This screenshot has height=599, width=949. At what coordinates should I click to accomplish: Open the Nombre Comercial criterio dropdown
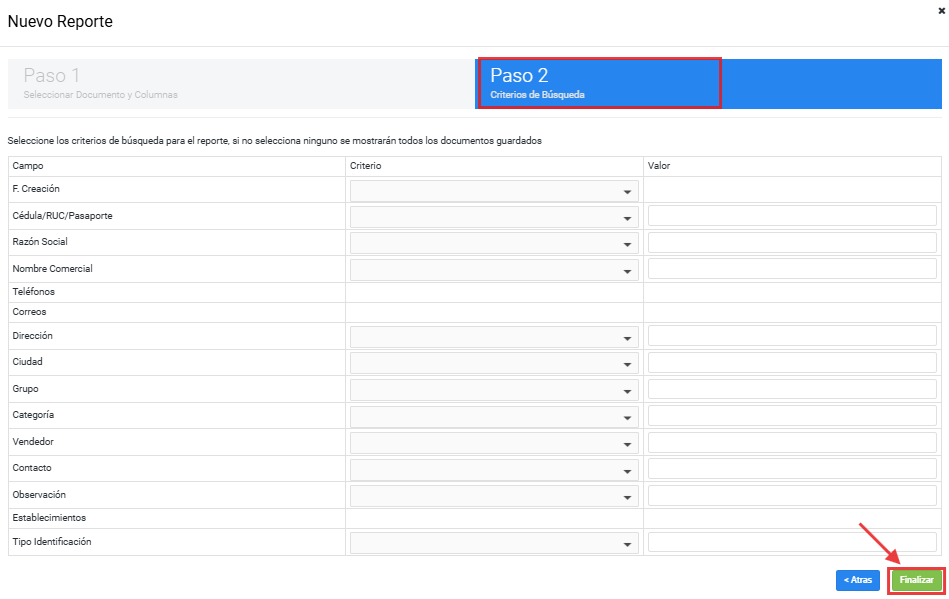pos(494,270)
